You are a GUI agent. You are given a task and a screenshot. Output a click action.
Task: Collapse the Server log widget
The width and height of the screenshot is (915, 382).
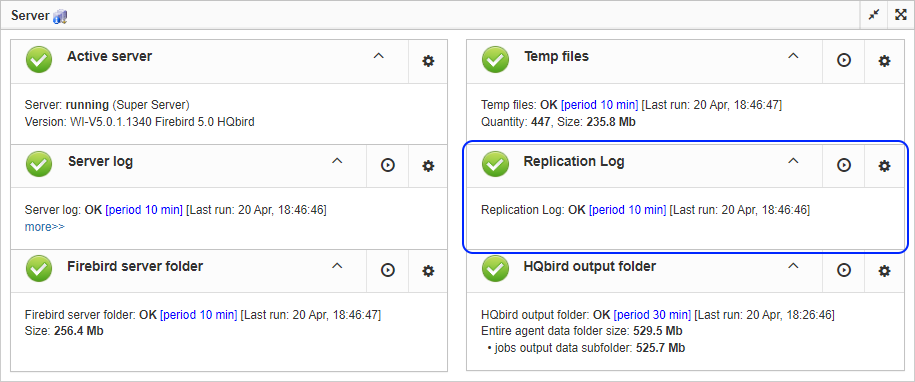click(x=337, y=161)
